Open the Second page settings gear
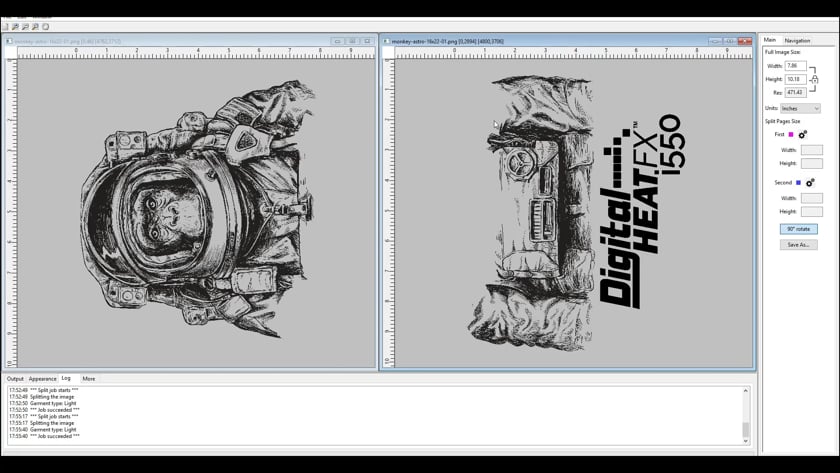 tap(810, 183)
